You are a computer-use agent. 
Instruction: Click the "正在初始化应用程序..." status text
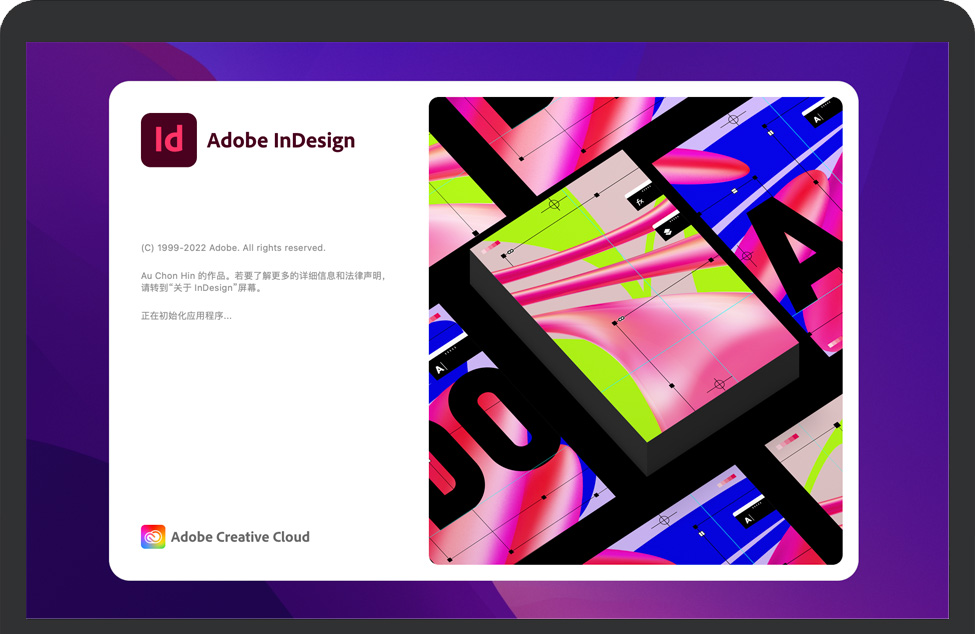pos(186,316)
